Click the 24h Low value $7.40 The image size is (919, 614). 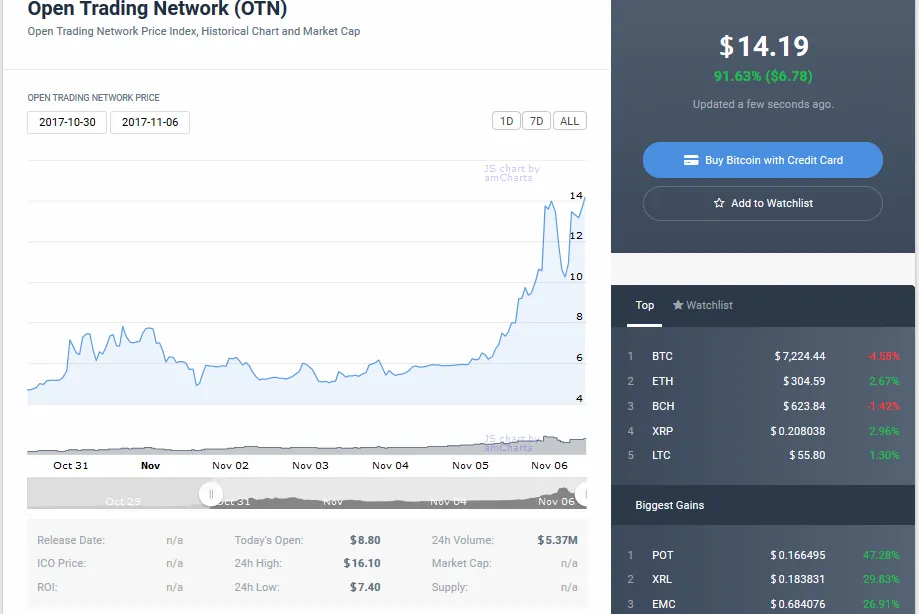pos(365,587)
